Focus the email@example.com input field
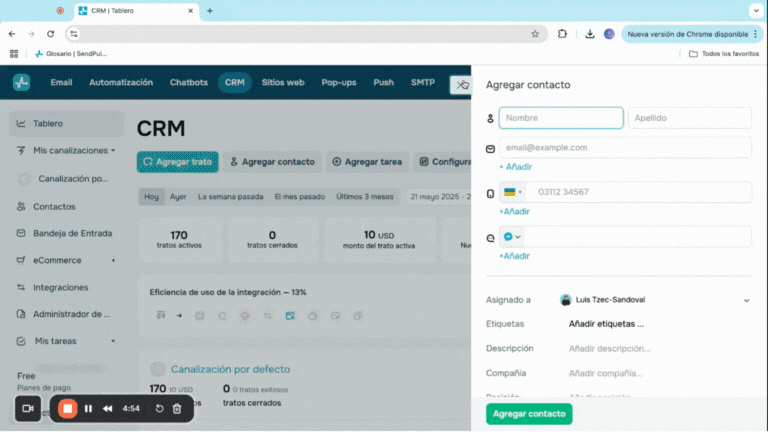This screenshot has height=432, width=768. [625, 147]
